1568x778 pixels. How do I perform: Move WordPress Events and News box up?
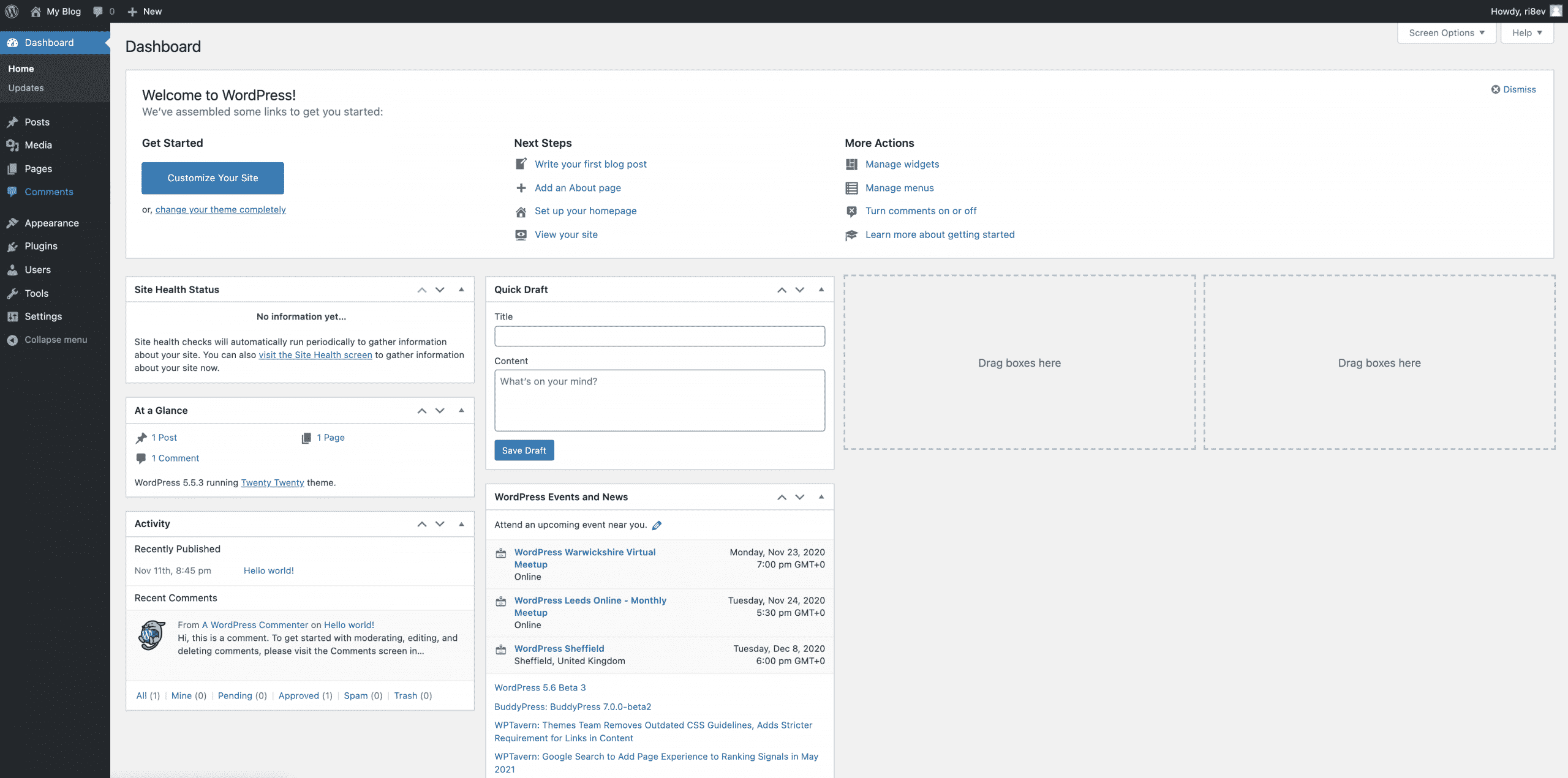click(782, 497)
